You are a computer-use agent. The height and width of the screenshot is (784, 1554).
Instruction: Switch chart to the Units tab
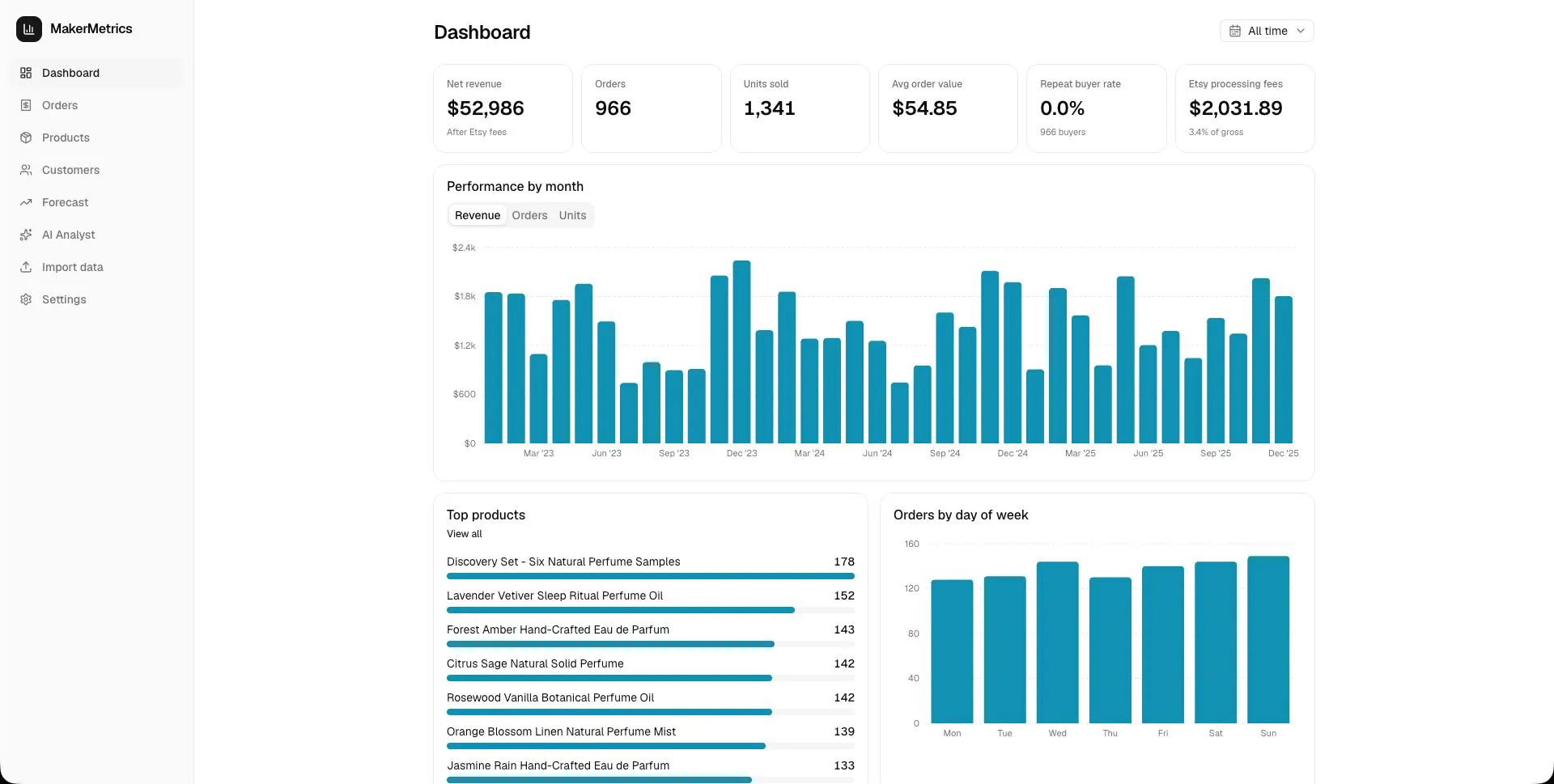coord(572,215)
